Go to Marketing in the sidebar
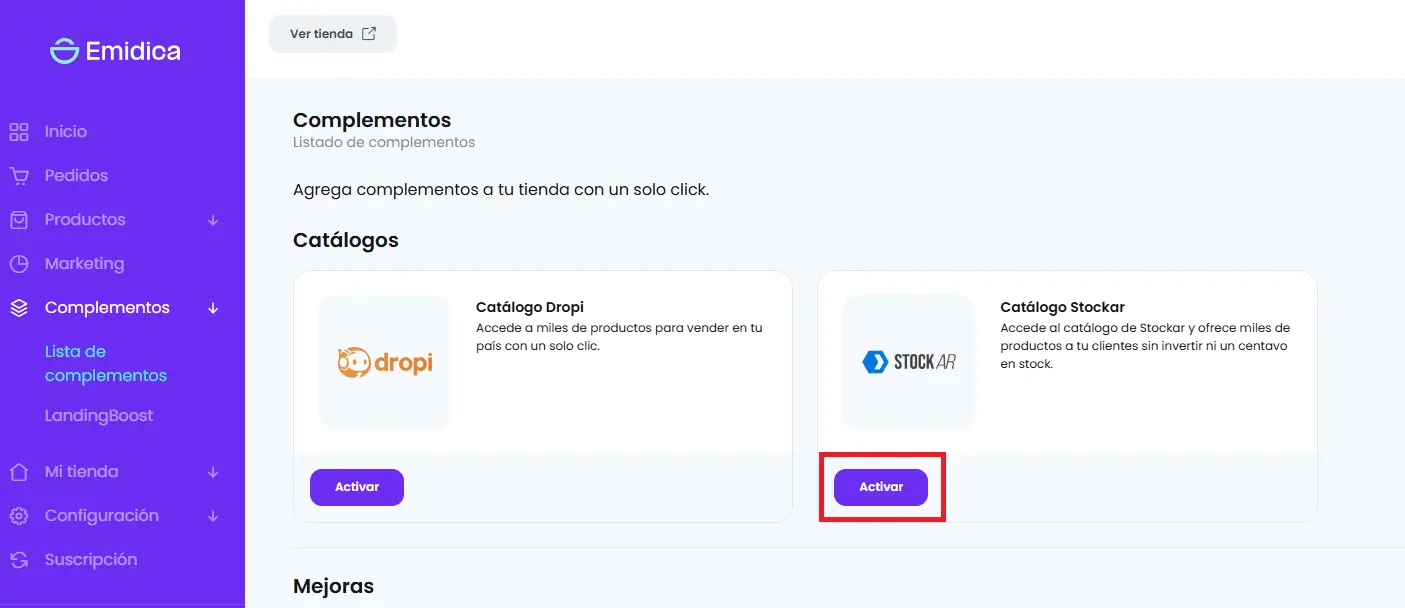This screenshot has width=1405, height=608. [84, 264]
